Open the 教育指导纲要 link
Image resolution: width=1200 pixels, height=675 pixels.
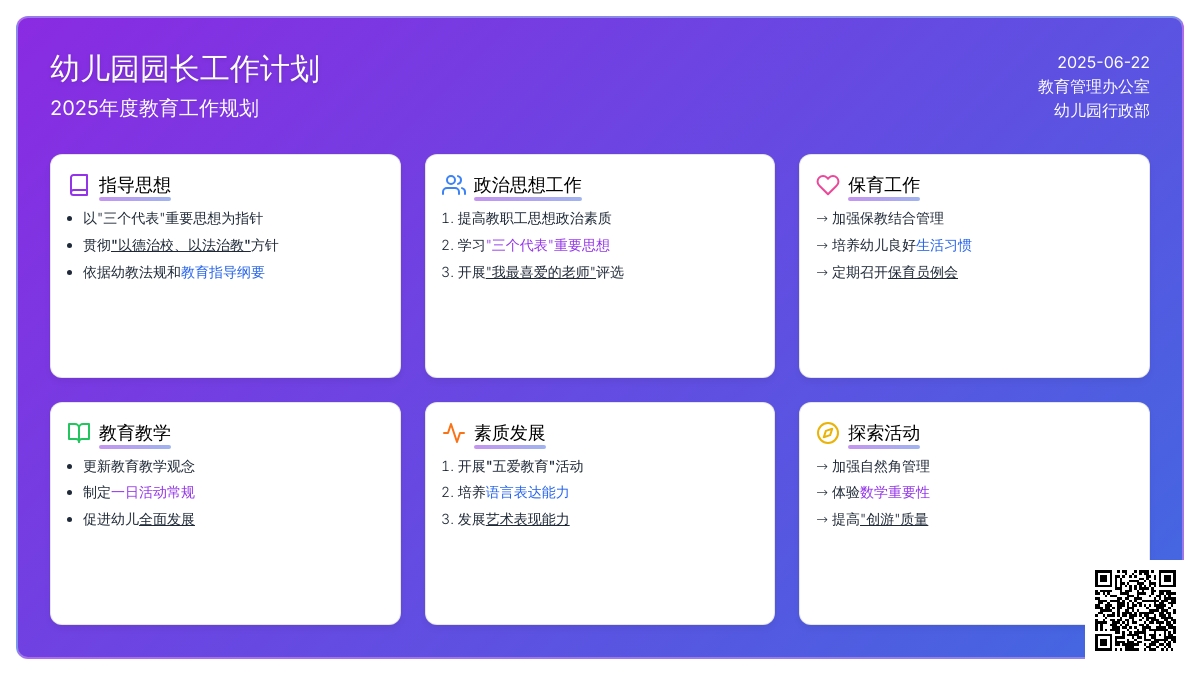click(223, 272)
